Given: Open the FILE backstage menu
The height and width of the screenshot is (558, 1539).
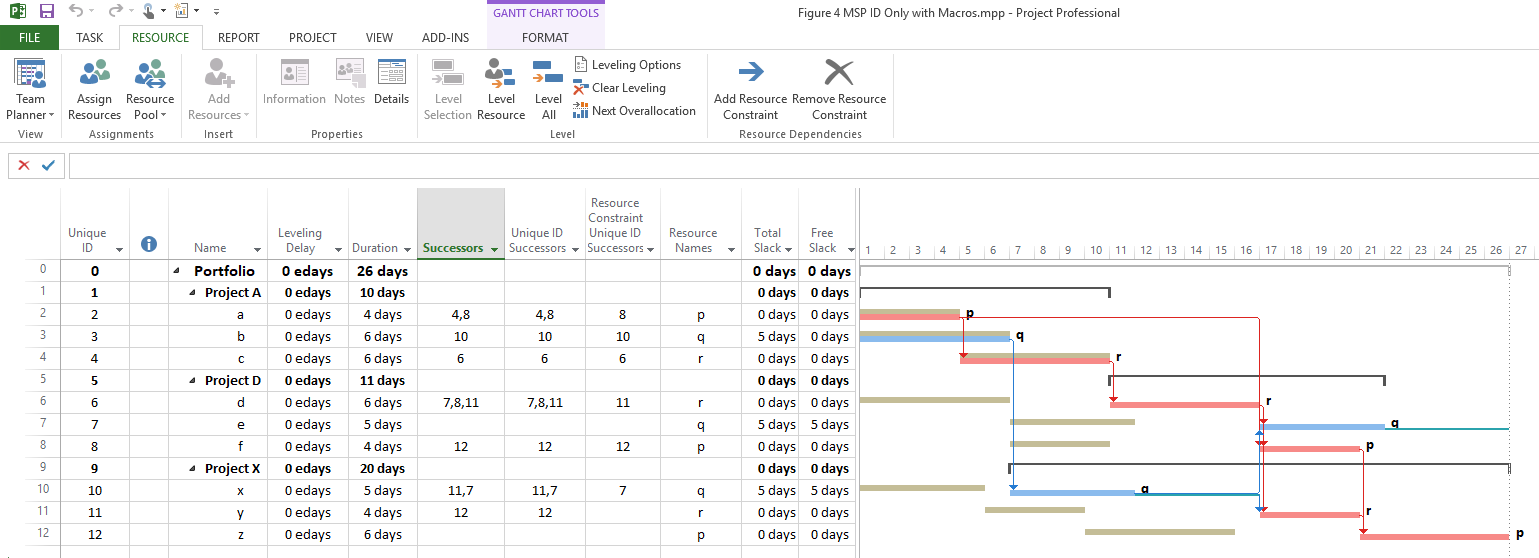Looking at the screenshot, I should tap(30, 38).
